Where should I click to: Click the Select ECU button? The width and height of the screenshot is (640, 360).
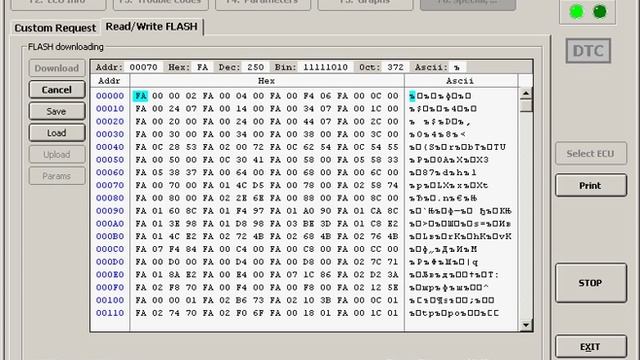pos(591,153)
